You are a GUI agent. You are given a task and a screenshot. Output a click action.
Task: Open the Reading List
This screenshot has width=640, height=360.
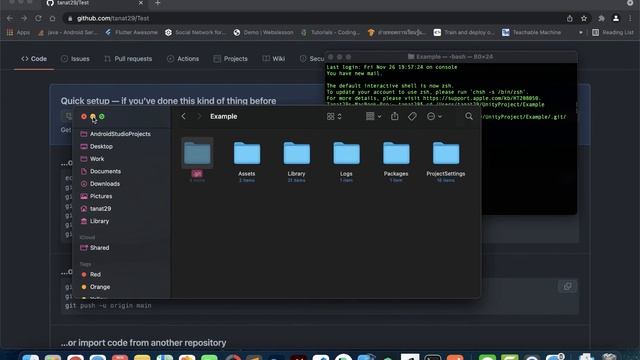point(613,32)
